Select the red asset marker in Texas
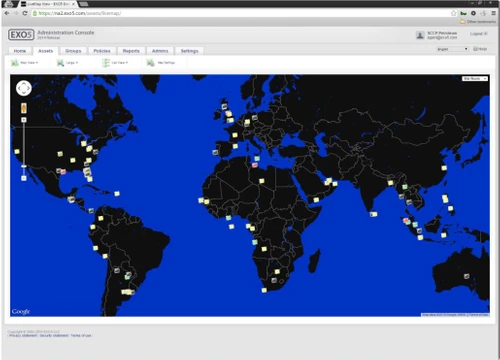This screenshot has height=360, width=500. (63, 172)
